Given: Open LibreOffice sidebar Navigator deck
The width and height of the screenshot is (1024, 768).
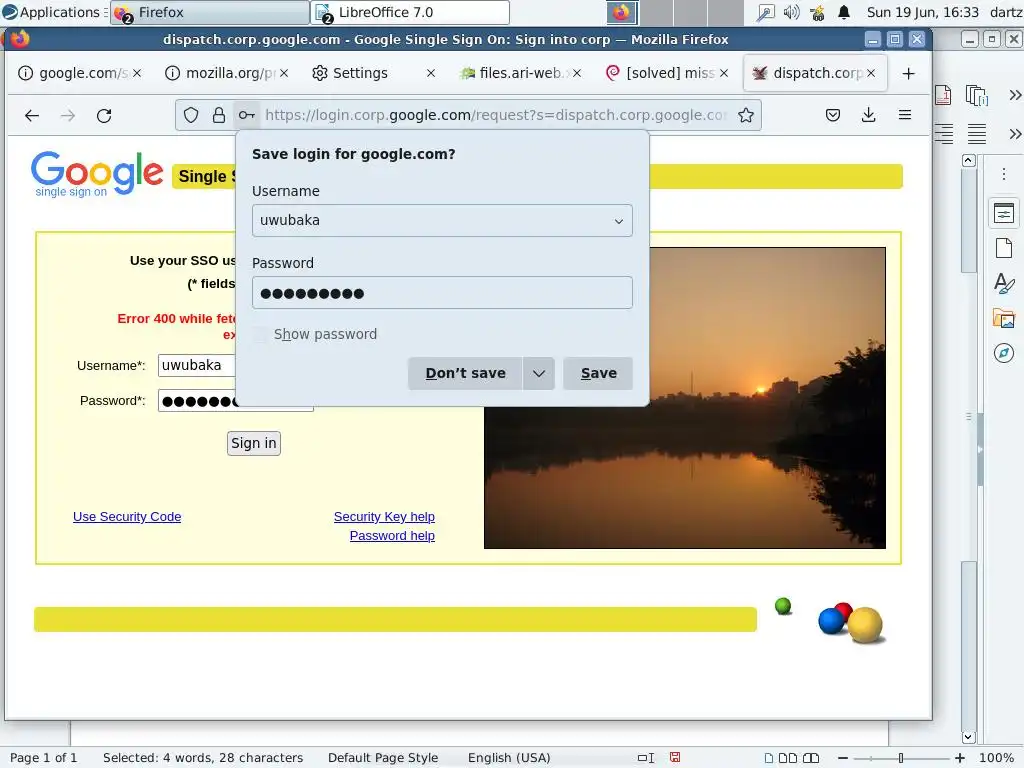Looking at the screenshot, I should click(1004, 353).
